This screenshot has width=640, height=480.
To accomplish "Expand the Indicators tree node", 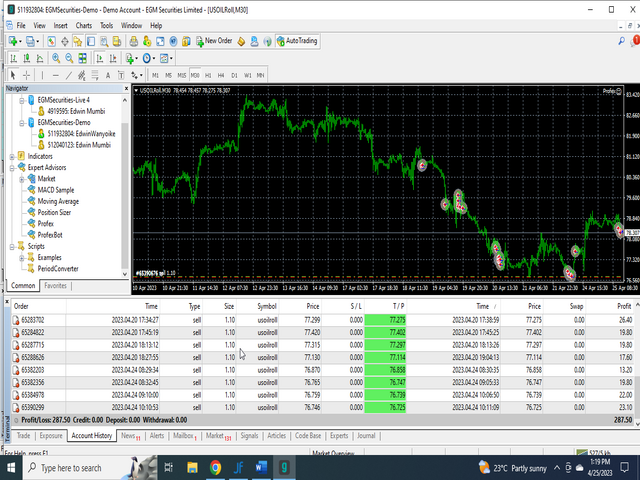I will [x=12, y=157].
